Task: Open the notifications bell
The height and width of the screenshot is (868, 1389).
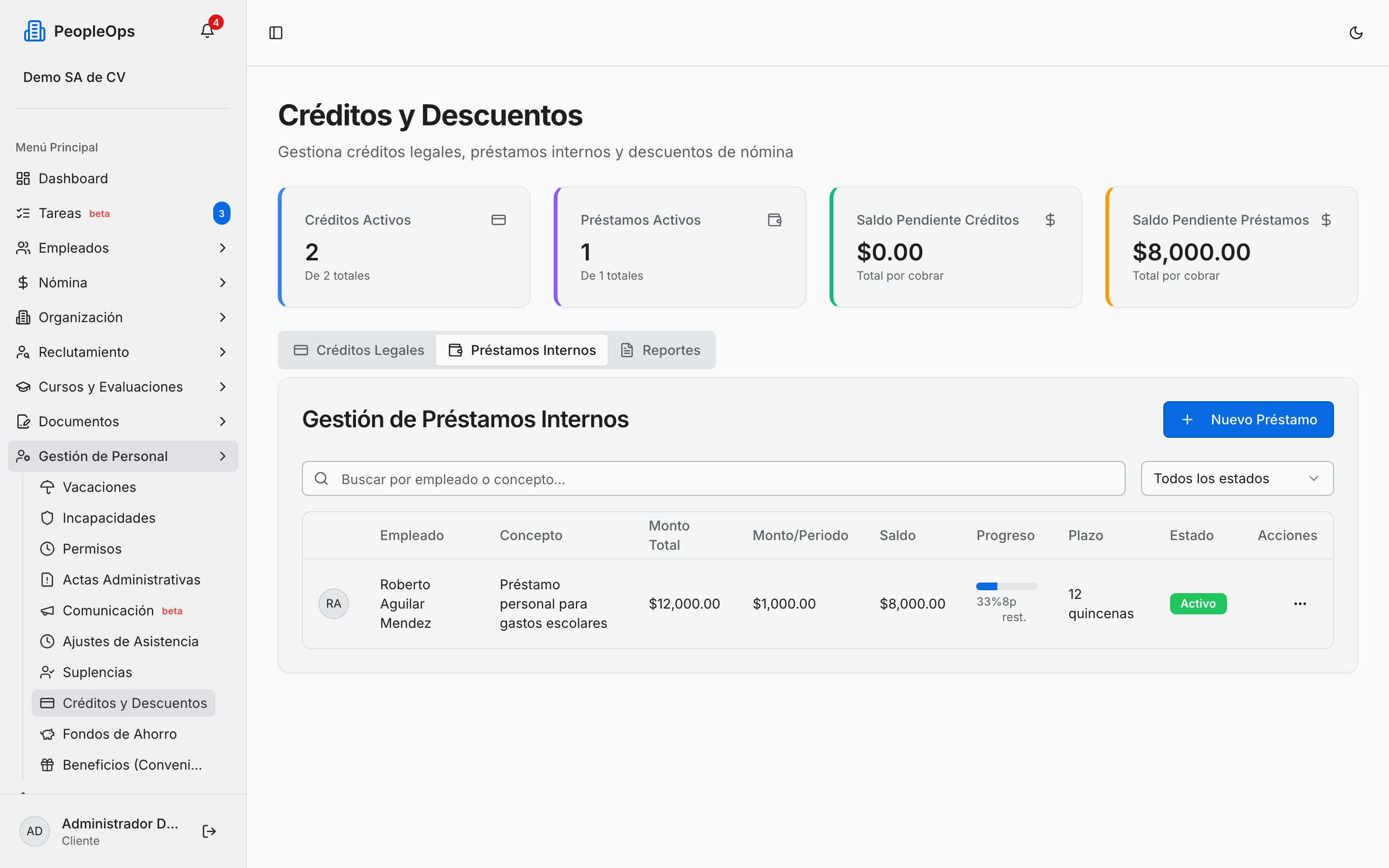Action: point(207,31)
